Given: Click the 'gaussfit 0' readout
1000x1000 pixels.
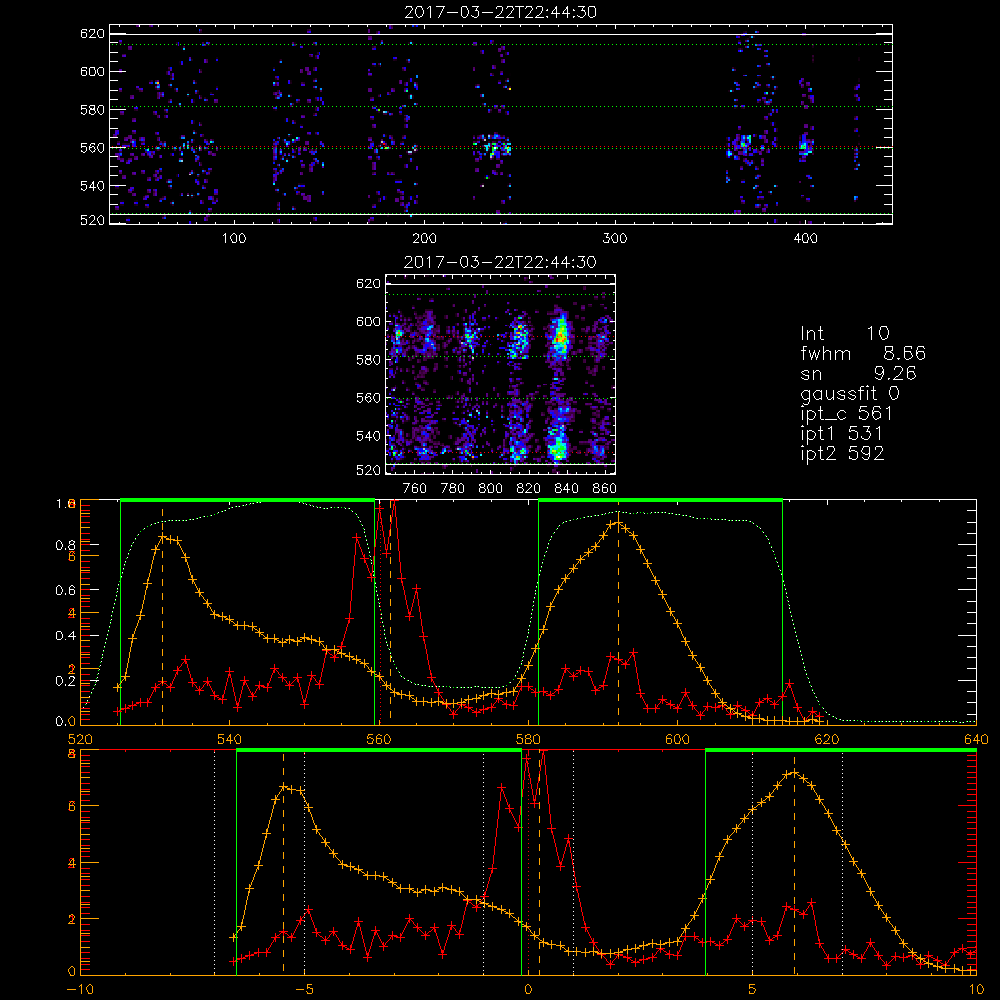Looking at the screenshot, I should 849,393.
